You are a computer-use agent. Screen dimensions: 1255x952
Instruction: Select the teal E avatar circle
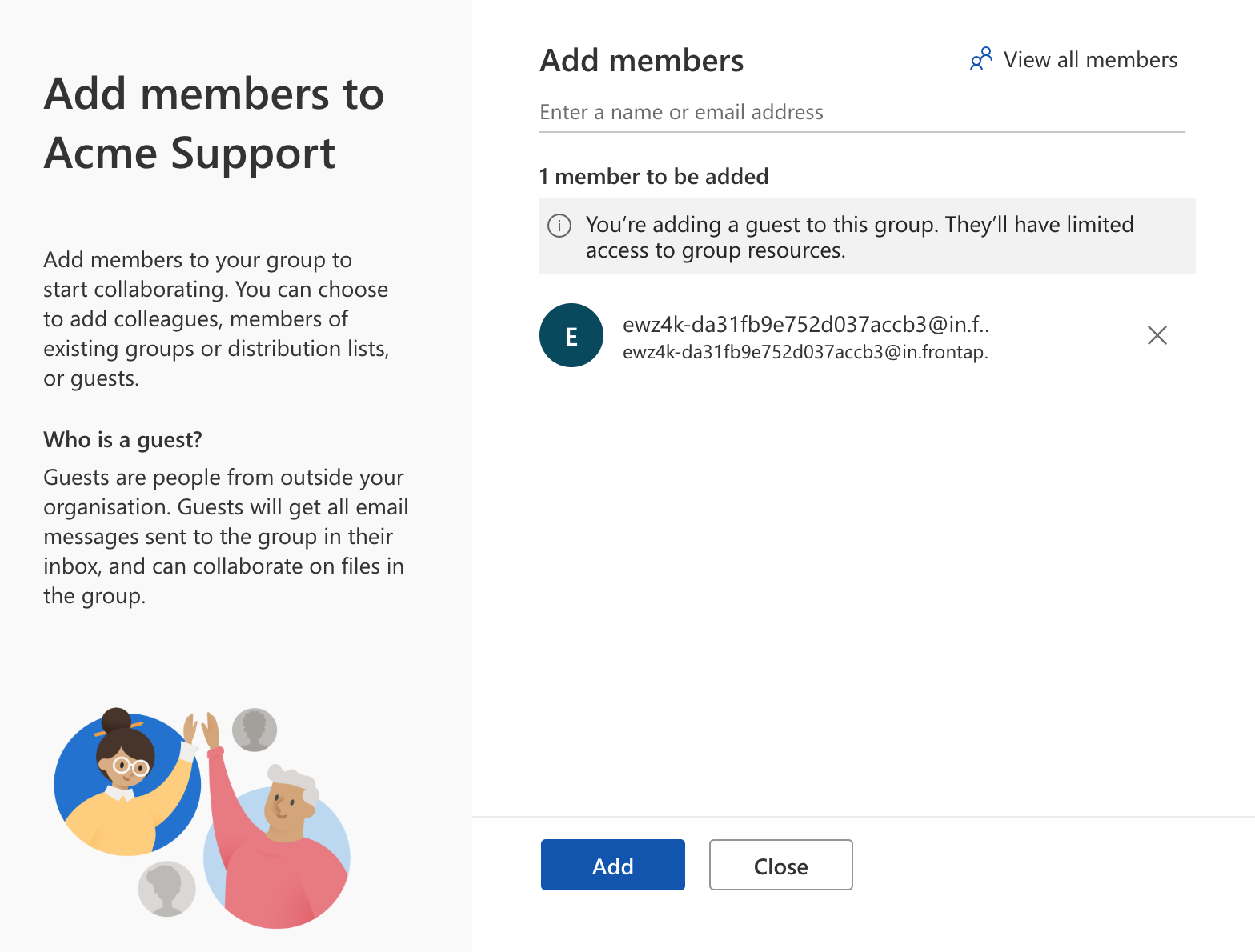[x=571, y=335]
